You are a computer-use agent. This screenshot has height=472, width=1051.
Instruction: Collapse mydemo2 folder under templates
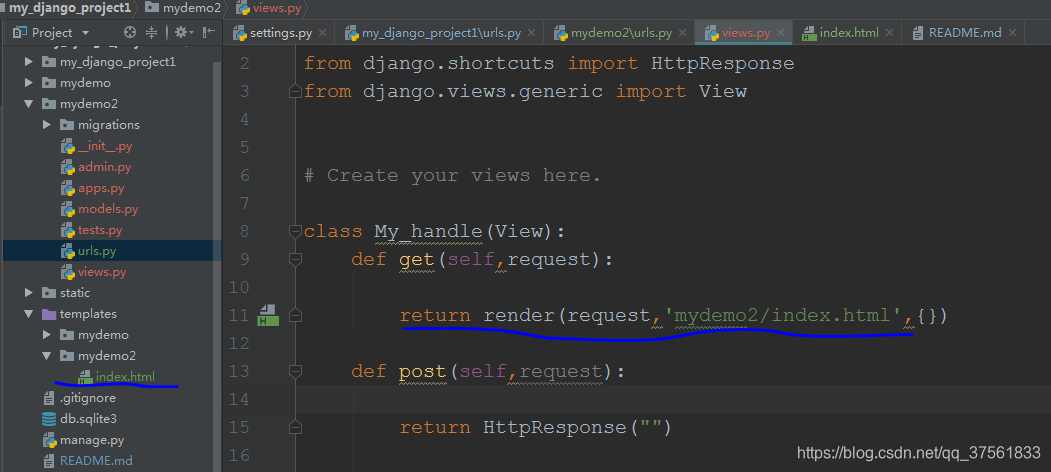pyautogui.click(x=47, y=356)
